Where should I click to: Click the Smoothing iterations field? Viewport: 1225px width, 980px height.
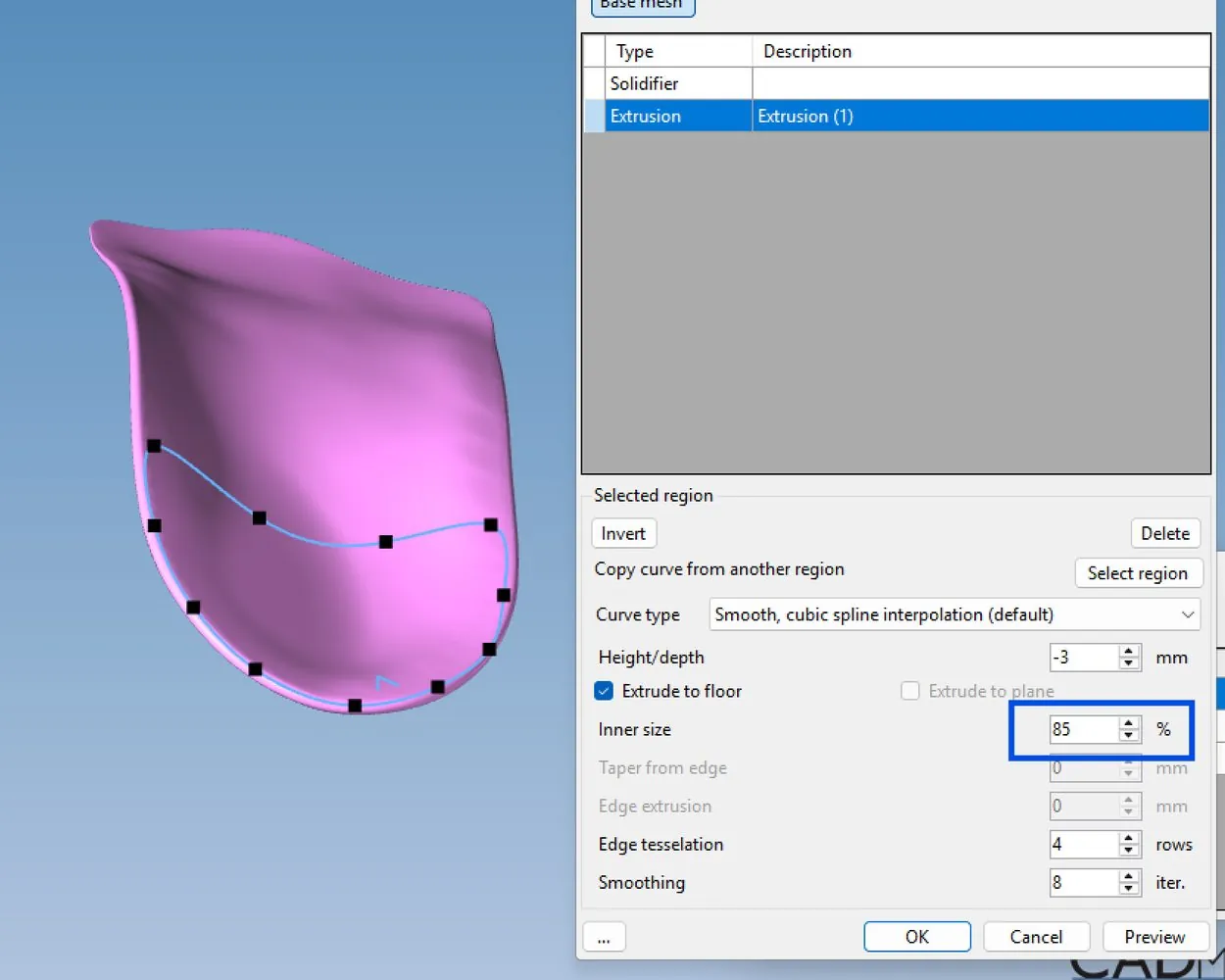coord(1083,882)
